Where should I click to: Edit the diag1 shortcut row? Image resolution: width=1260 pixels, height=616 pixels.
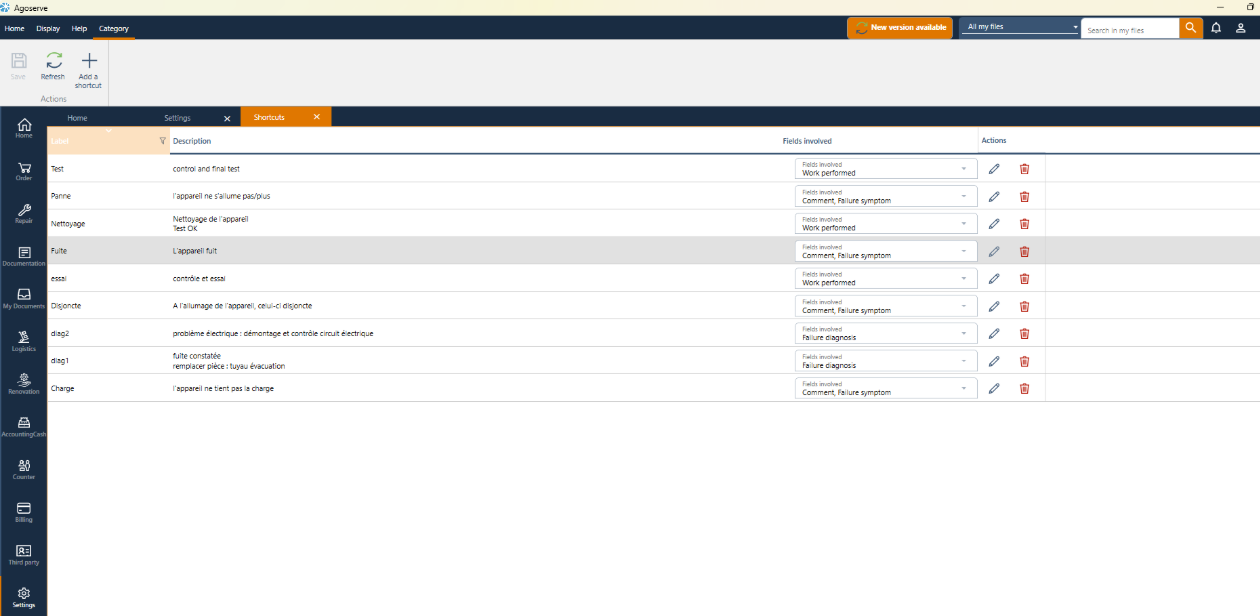pos(994,361)
